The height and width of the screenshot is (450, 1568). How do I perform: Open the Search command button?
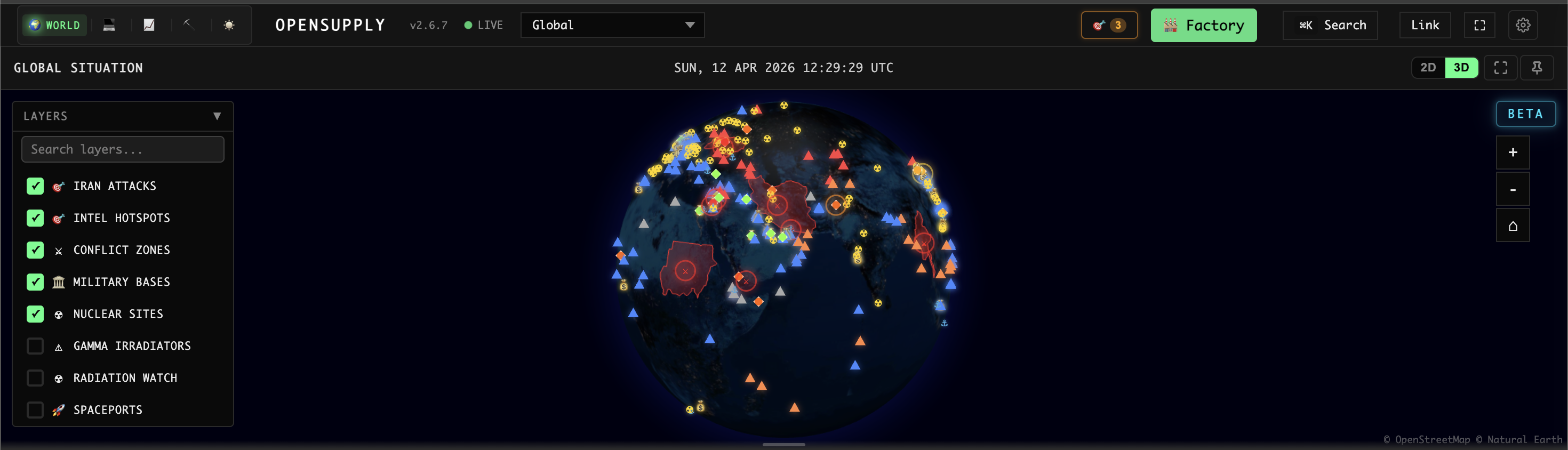point(1330,25)
